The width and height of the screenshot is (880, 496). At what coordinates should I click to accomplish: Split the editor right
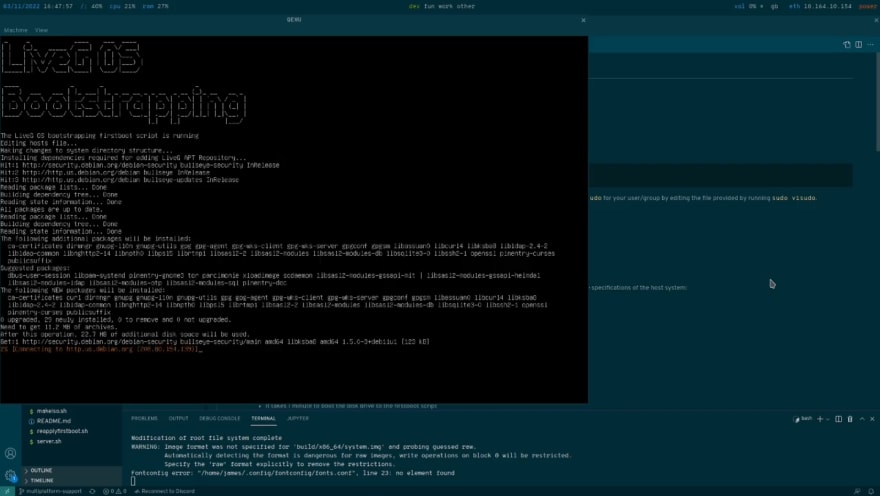859,44
